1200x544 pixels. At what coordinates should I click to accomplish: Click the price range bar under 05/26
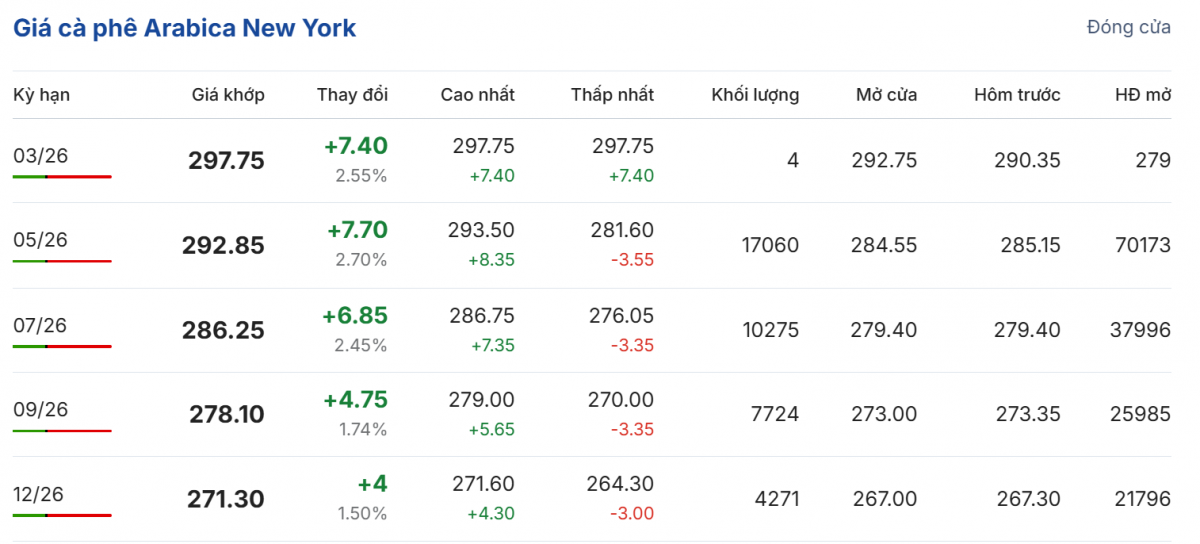(62, 261)
